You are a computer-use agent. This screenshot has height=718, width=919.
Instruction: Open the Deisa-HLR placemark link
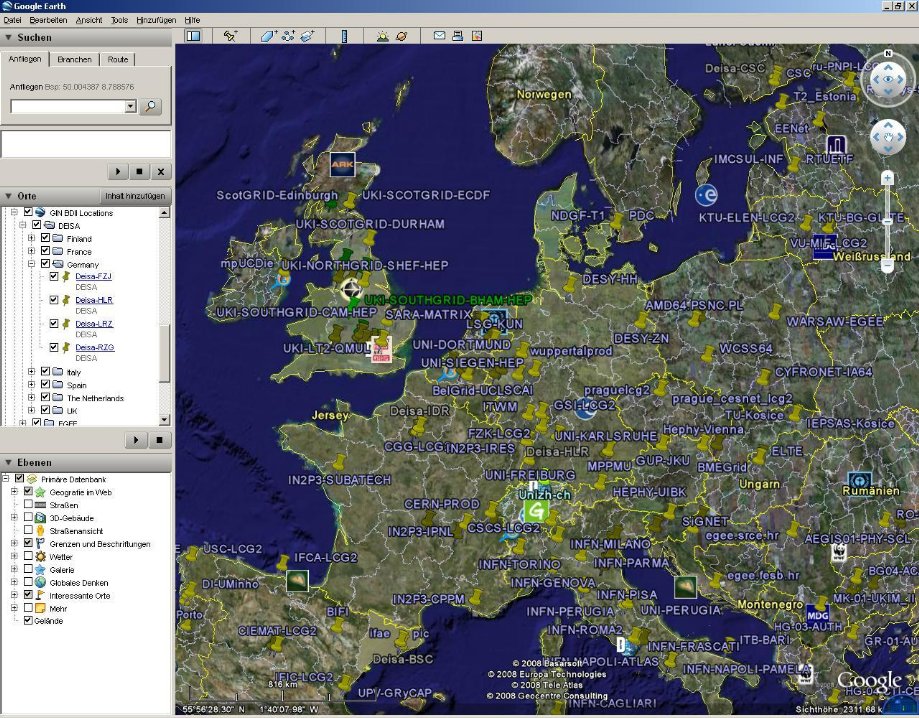[x=94, y=300]
